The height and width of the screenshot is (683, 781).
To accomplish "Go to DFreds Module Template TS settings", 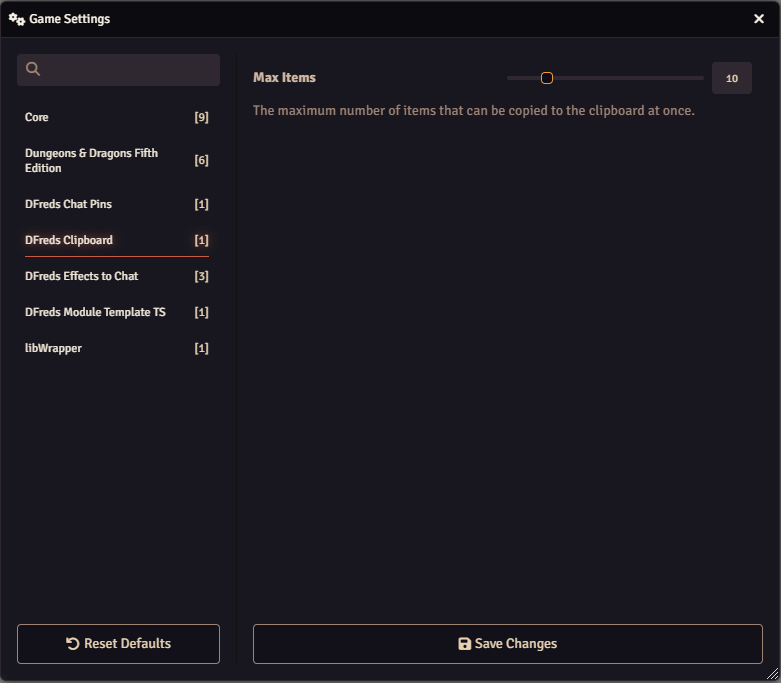I will point(95,312).
